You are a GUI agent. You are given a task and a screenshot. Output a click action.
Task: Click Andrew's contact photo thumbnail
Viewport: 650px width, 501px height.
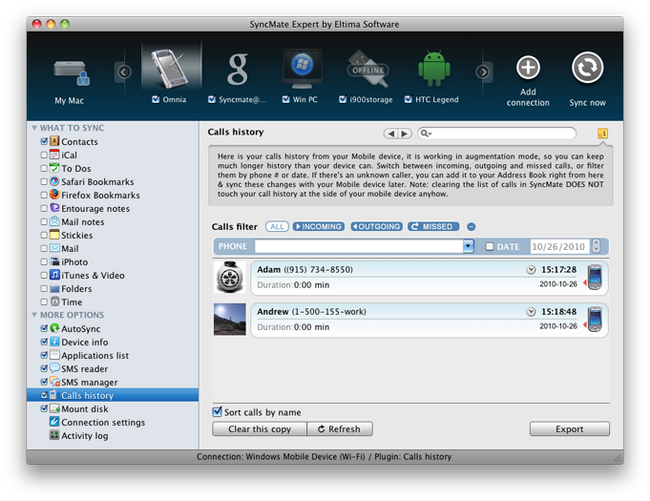[x=230, y=319]
